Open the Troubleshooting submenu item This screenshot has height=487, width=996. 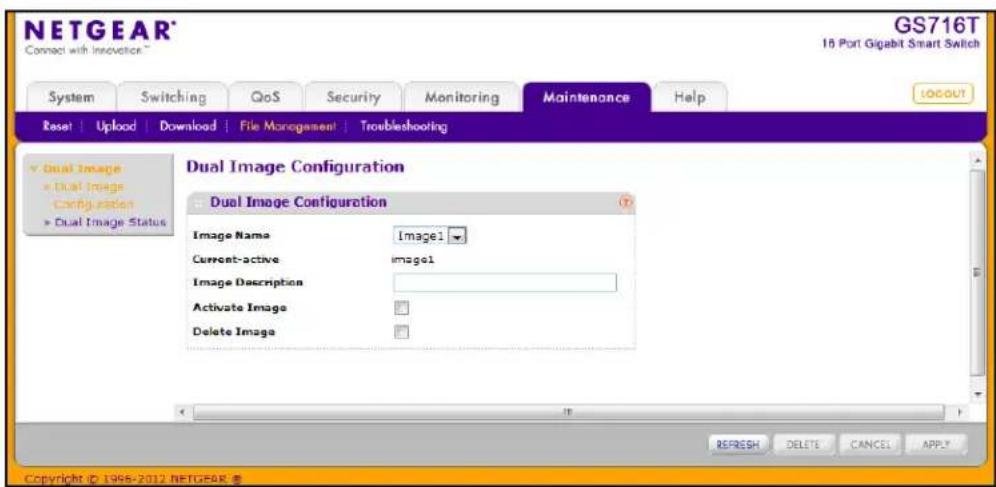[x=404, y=126]
